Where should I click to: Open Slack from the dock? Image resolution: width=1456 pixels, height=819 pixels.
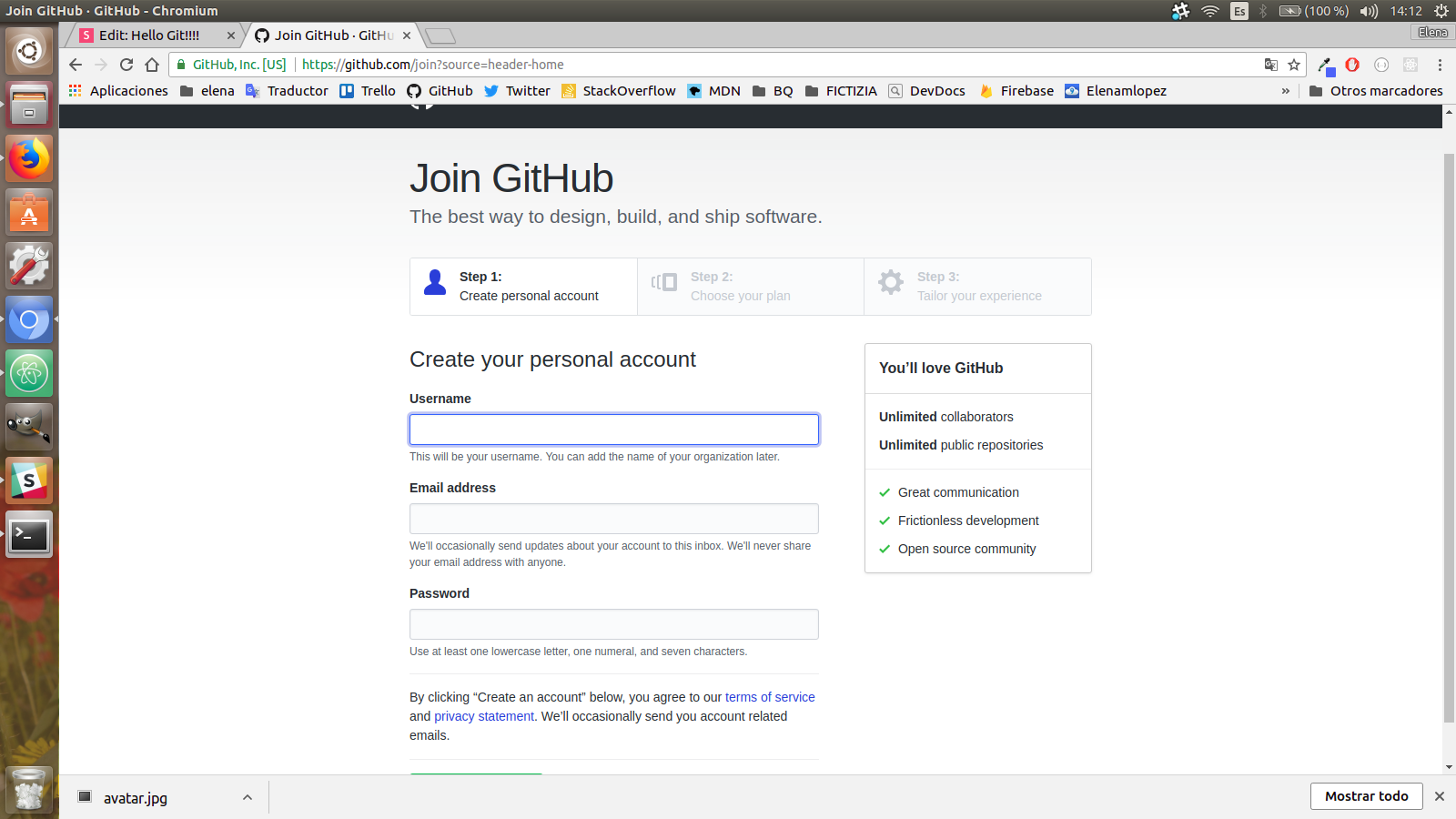[29, 480]
